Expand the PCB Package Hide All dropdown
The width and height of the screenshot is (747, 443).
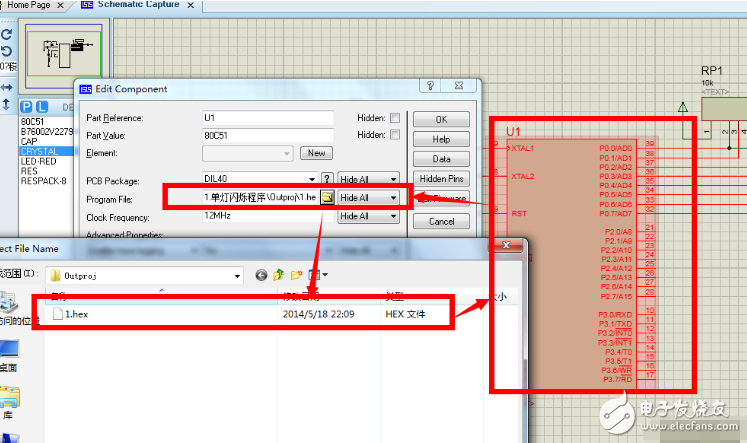368,180
